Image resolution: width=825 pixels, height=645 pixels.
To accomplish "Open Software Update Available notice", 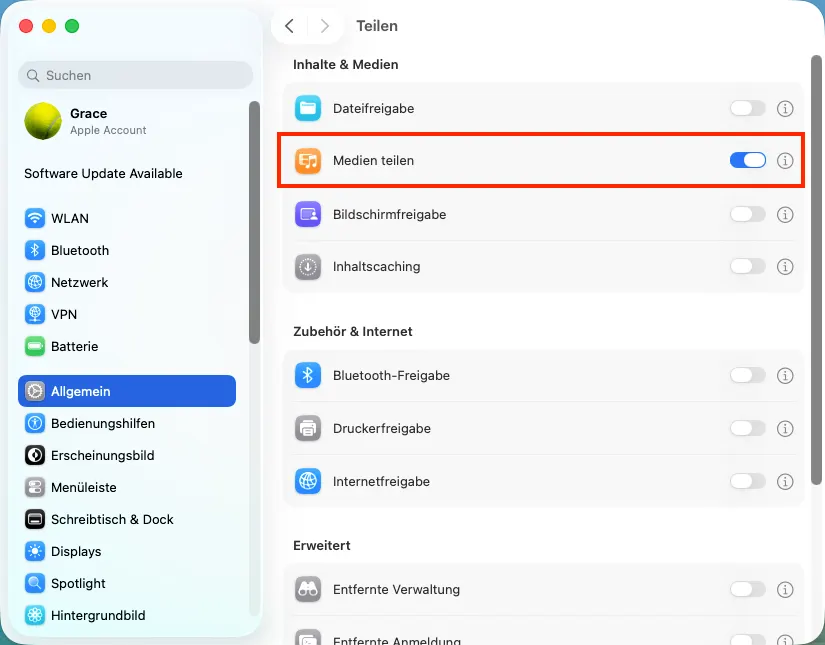I will point(103,174).
